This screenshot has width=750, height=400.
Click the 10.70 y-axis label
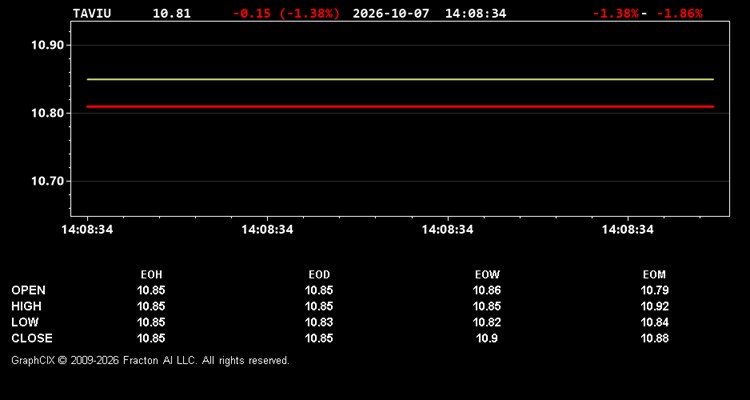tap(47, 181)
